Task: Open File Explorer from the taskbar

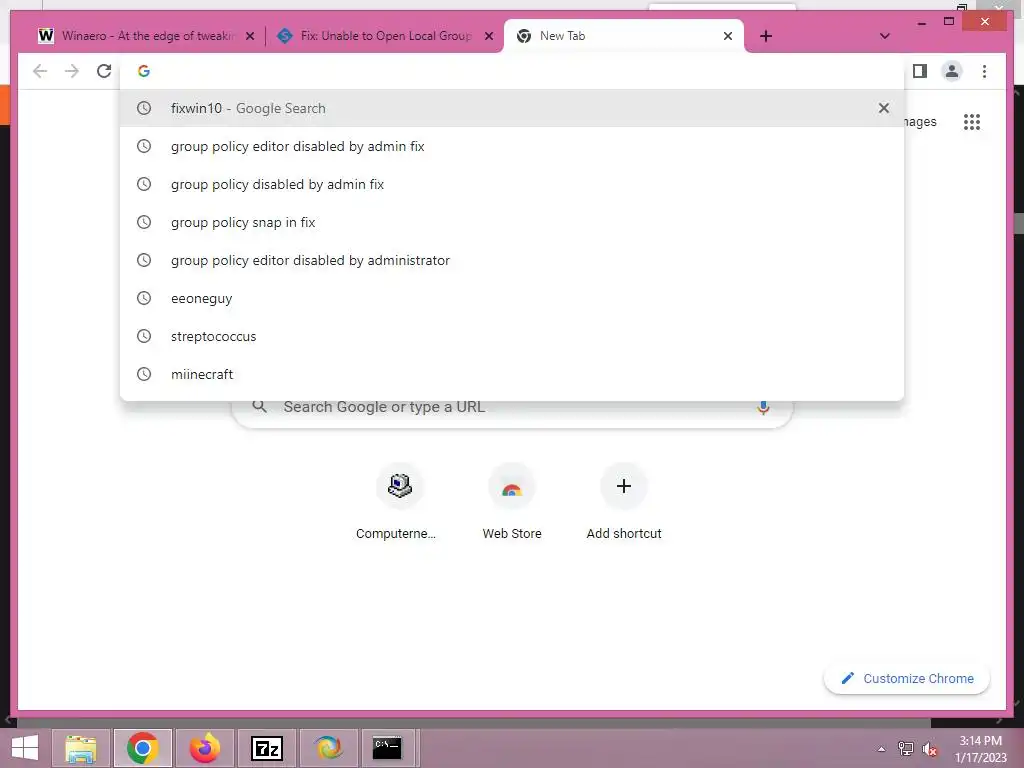Action: (x=81, y=748)
